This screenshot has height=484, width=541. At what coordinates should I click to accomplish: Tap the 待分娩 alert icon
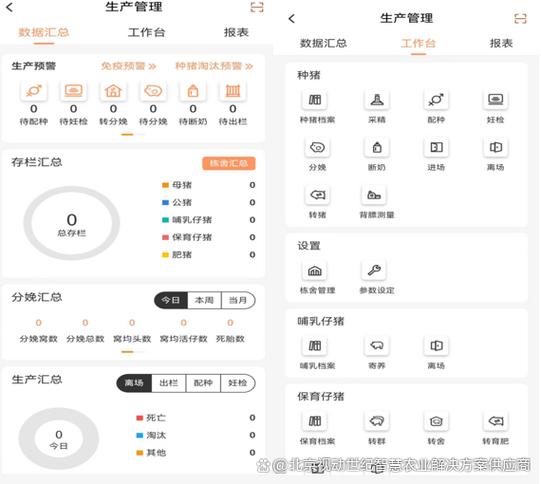click(153, 91)
